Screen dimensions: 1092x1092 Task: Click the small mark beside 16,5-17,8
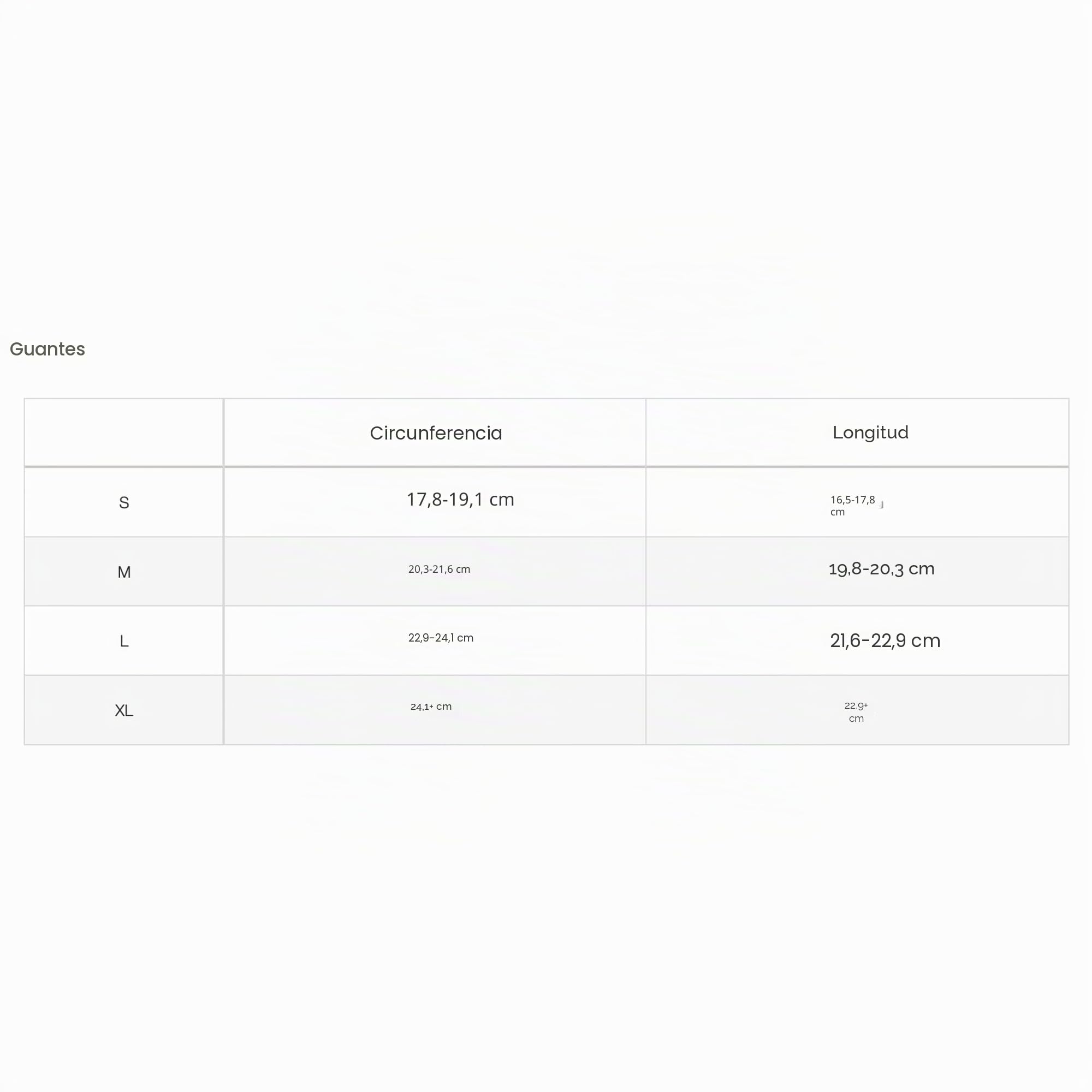(881, 505)
